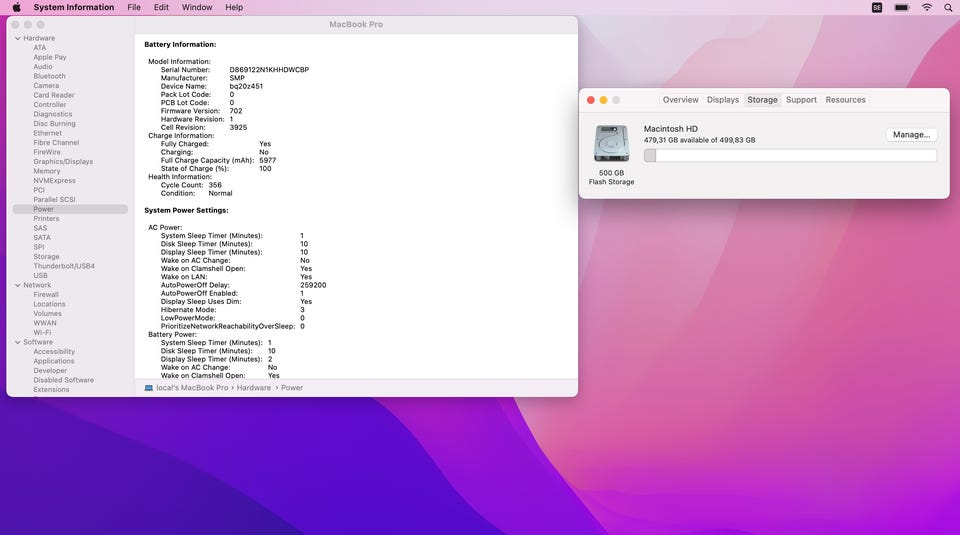960x535 pixels.
Task: Close the About This Mac window
Action: pos(591,100)
